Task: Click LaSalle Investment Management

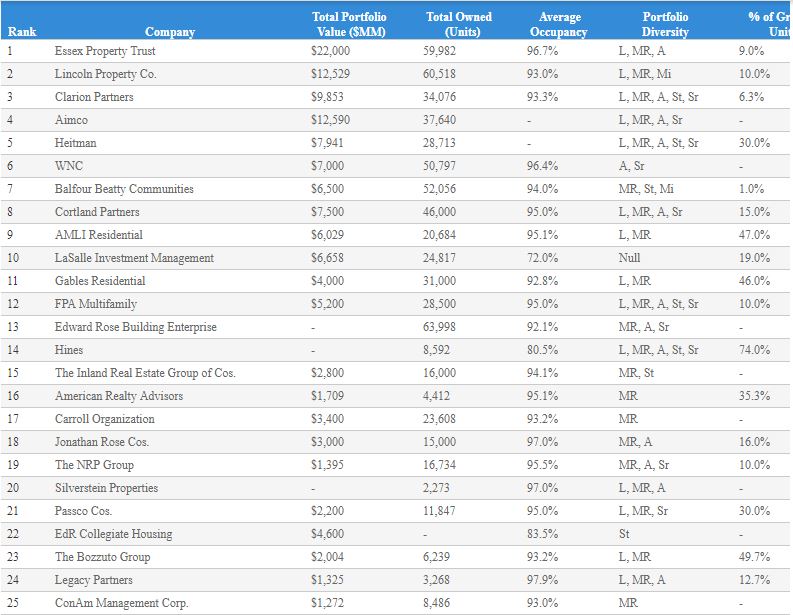Action: [134, 258]
